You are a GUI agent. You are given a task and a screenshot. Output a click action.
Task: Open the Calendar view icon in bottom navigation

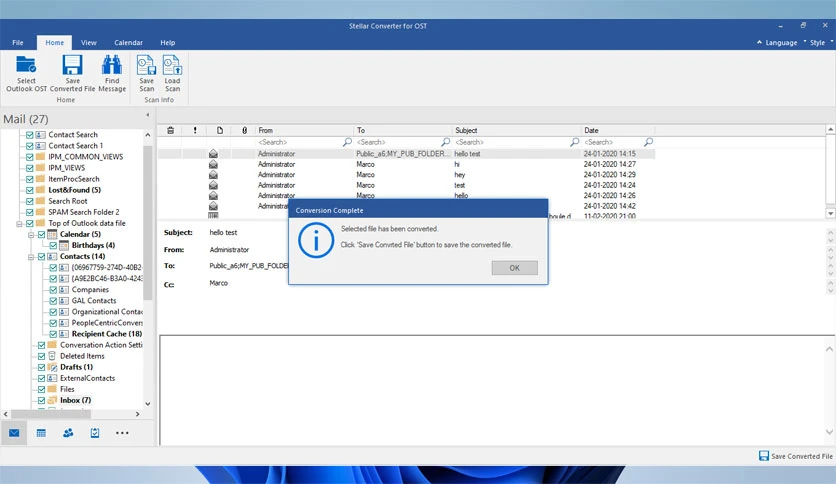(x=41, y=433)
